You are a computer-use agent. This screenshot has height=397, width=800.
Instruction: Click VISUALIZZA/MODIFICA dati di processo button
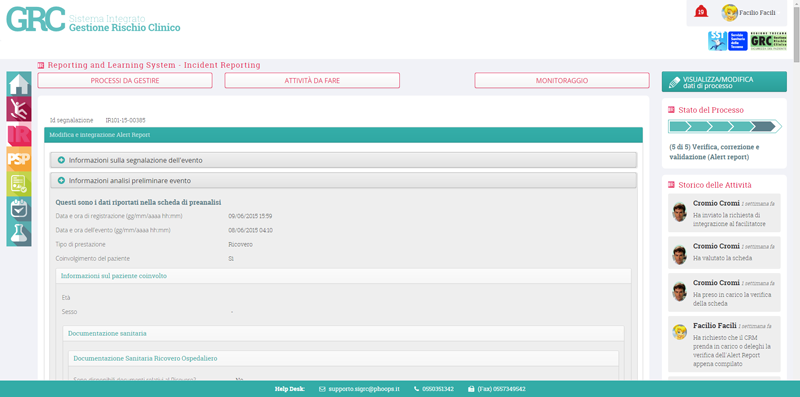(724, 82)
